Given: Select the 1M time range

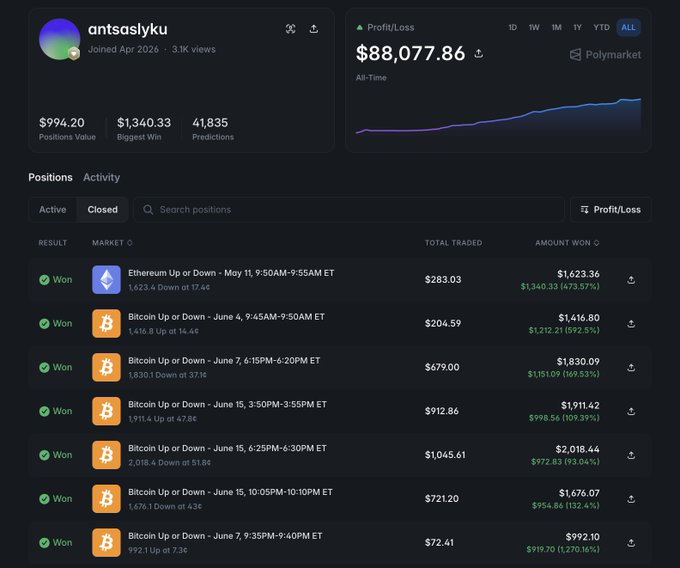Looking at the screenshot, I should tap(556, 27).
